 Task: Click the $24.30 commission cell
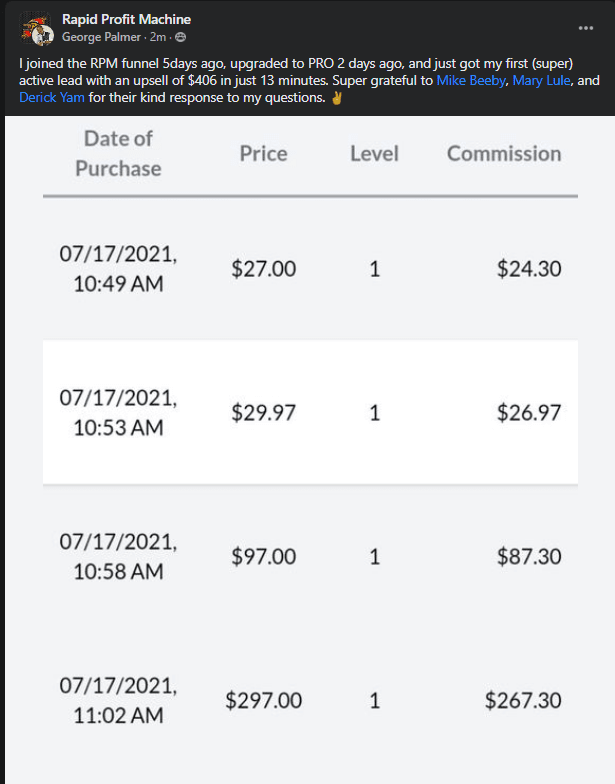pyautogui.click(x=528, y=269)
